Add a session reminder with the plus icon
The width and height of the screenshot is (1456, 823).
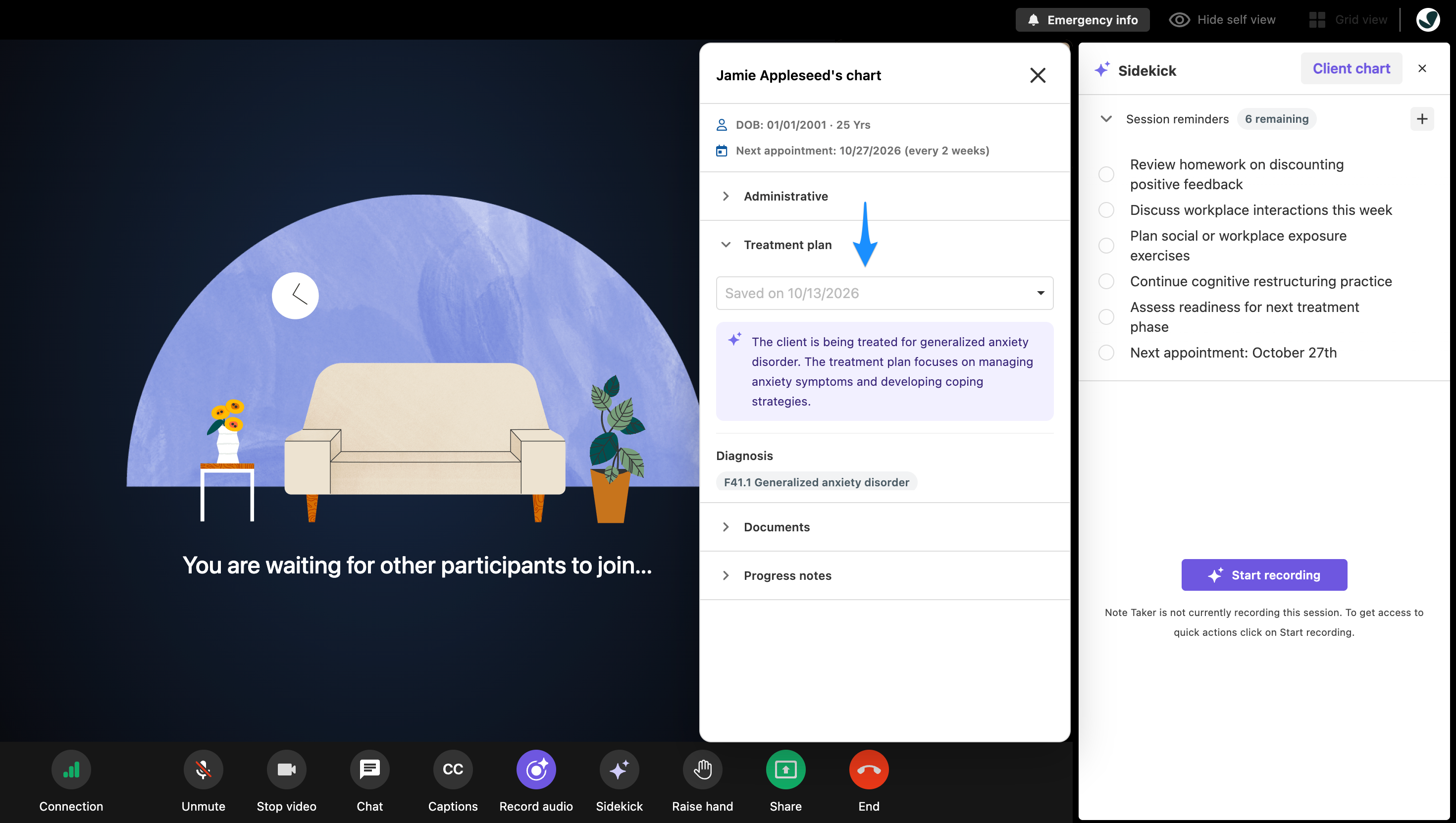coord(1422,119)
